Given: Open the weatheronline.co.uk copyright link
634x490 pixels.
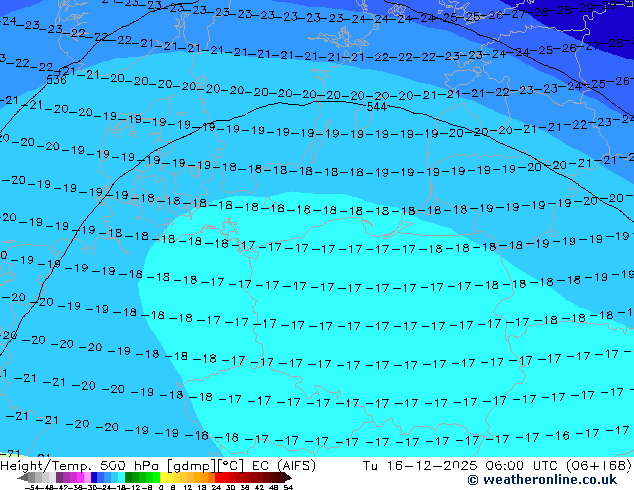Looking at the screenshot, I should click(542, 480).
